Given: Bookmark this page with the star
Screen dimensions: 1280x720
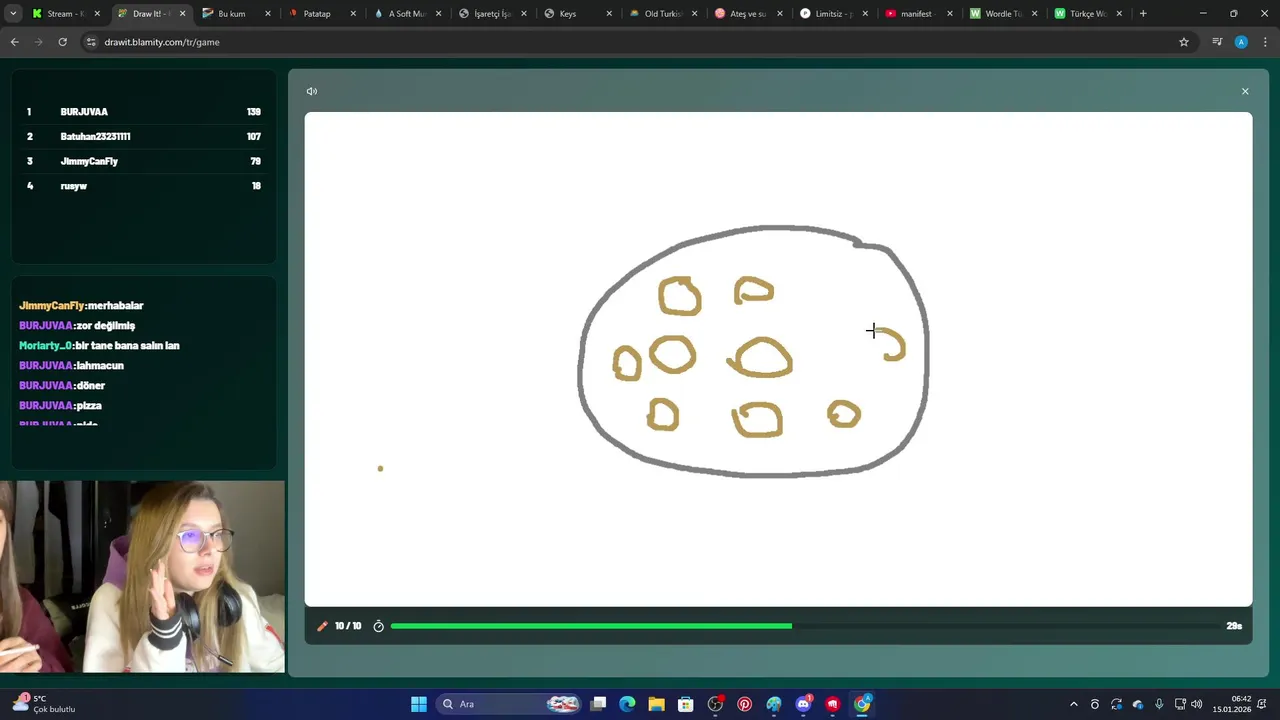Looking at the screenshot, I should tap(1184, 42).
